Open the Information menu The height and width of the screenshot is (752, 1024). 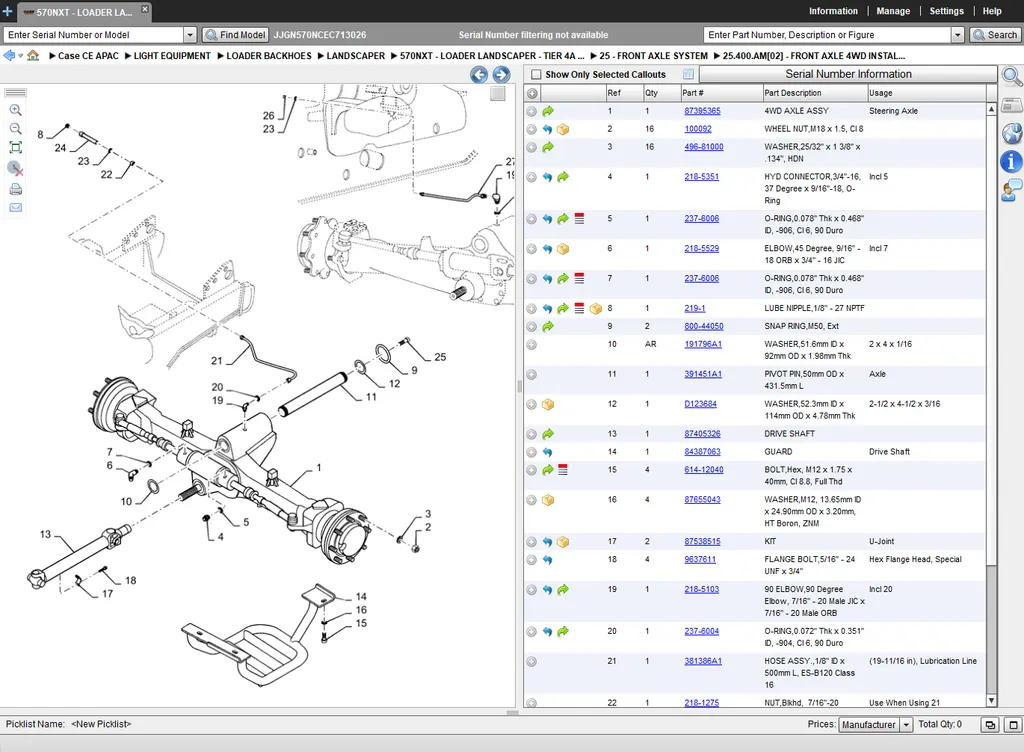coord(833,11)
